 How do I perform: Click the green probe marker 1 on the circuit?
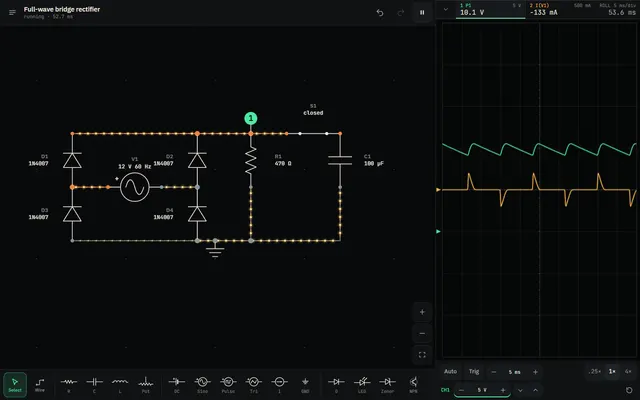tap(251, 118)
